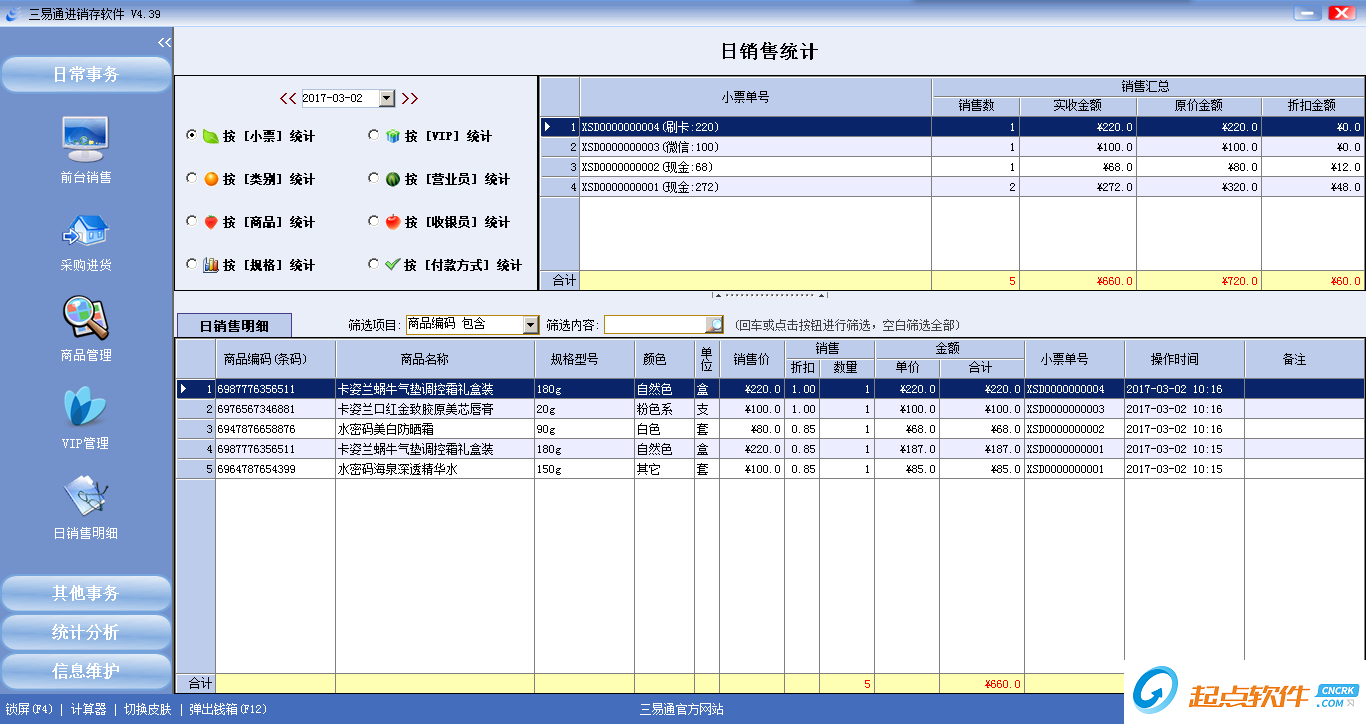Open the date dropdown showing 2017-03-02
The height and width of the screenshot is (724, 1366).
click(x=387, y=99)
